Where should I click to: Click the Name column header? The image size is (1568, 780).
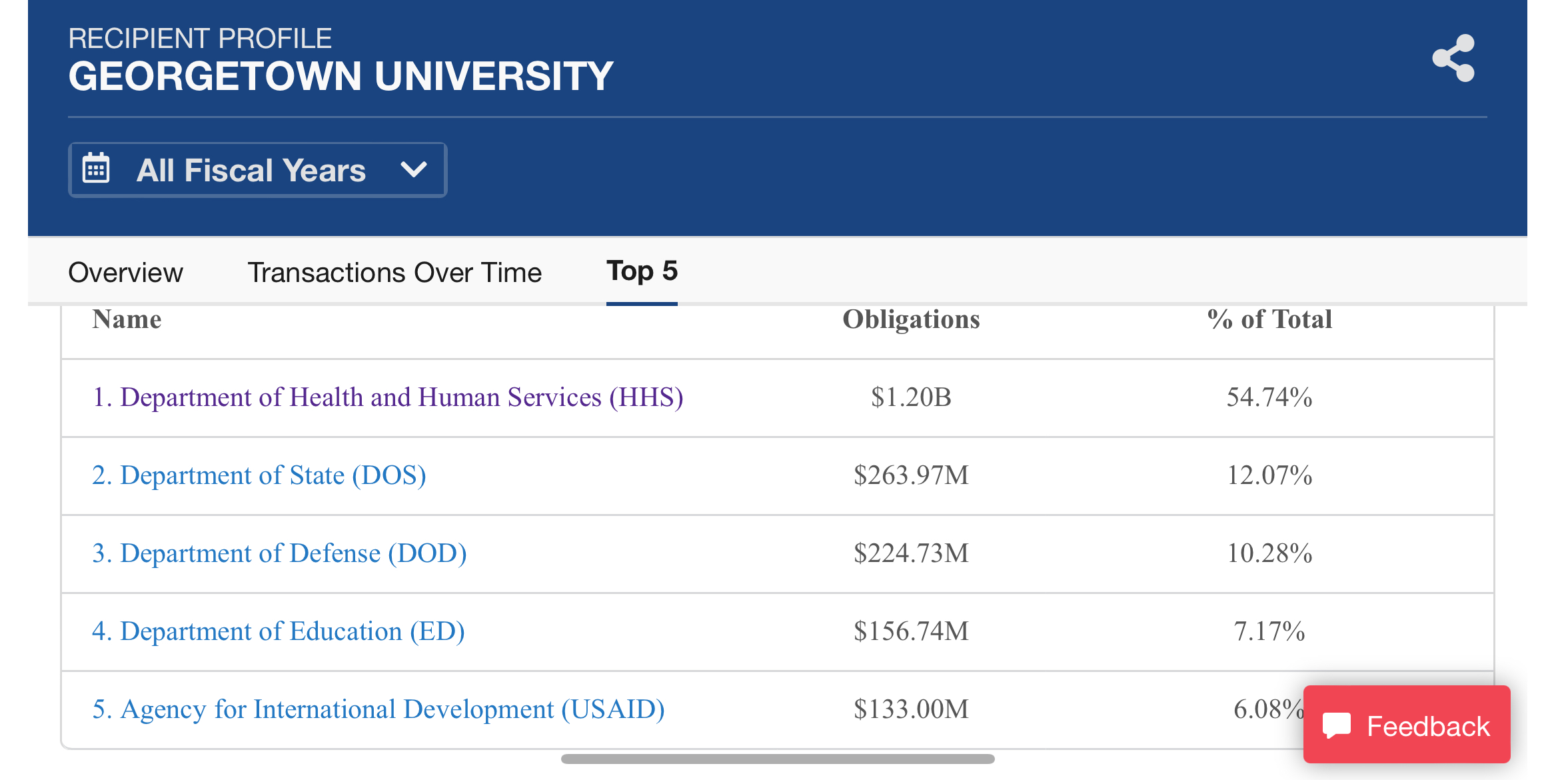(x=127, y=319)
